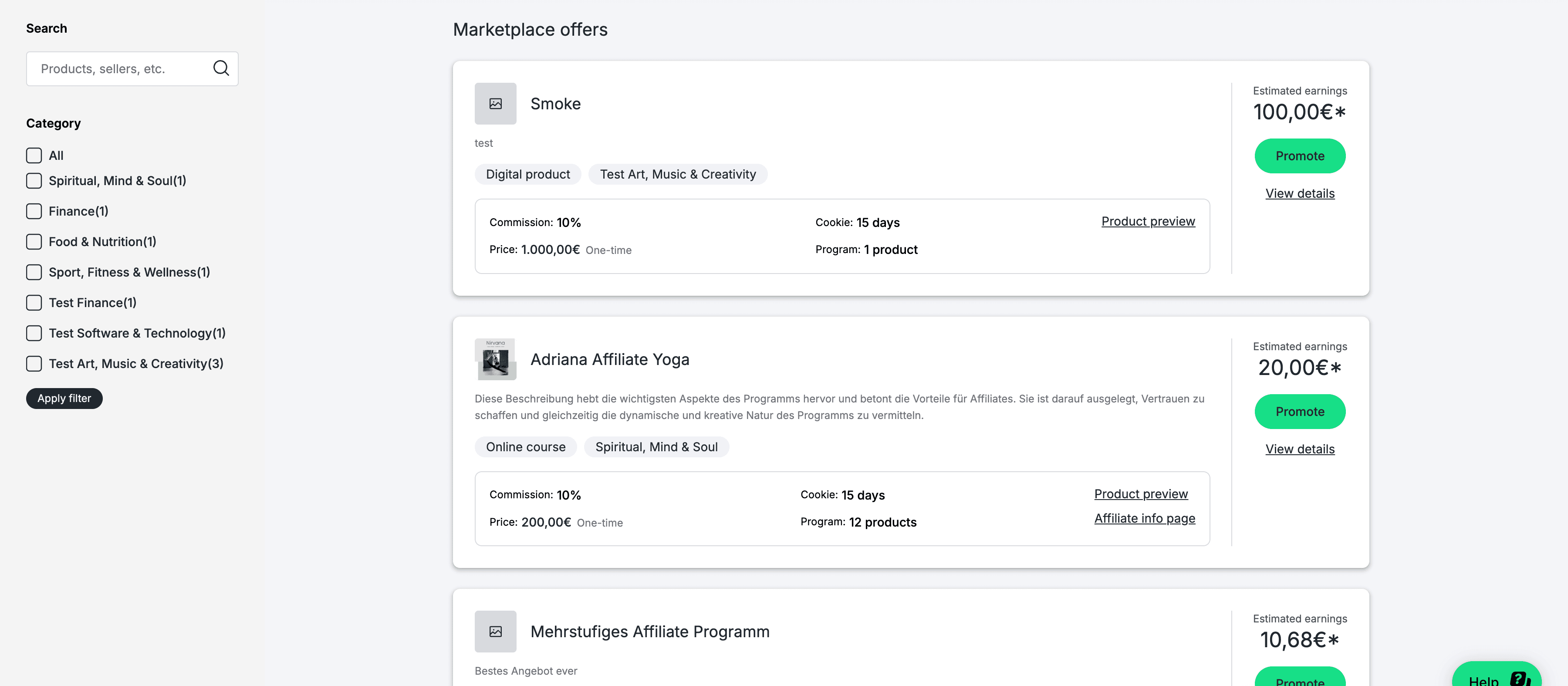The width and height of the screenshot is (1568, 686).
Task: Click the Mehrstufiges Affiliate Programm title
Action: pyautogui.click(x=649, y=631)
